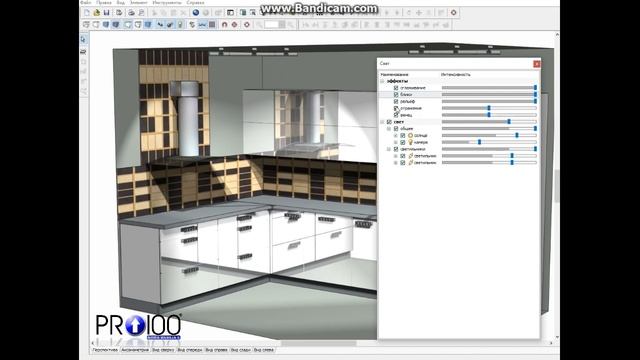Click the window layout icon in toolbar
640x360 pixels.
(x=231, y=13)
